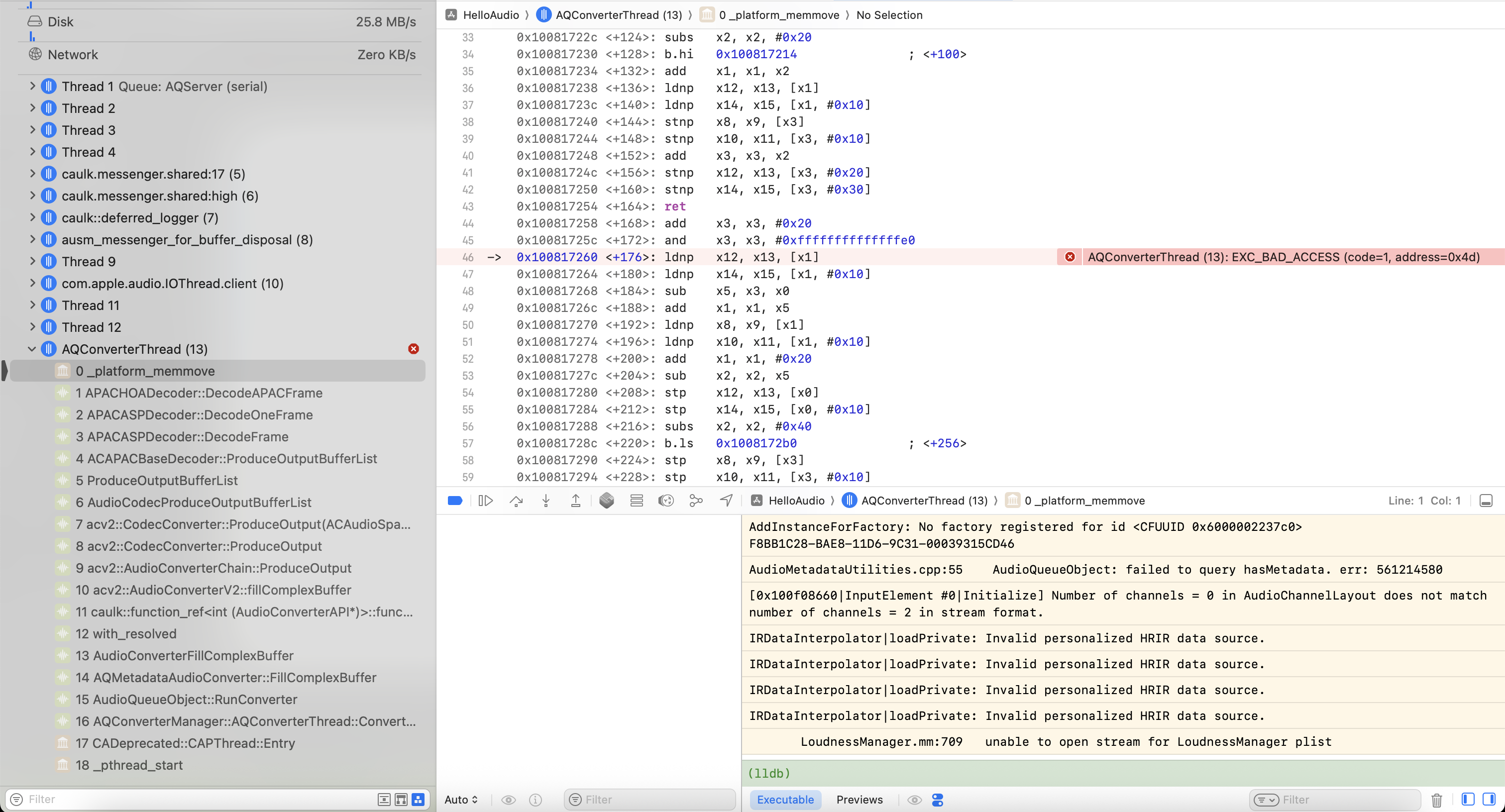
Task: Expand Thread 3 disclosure arrow
Action: (32, 130)
